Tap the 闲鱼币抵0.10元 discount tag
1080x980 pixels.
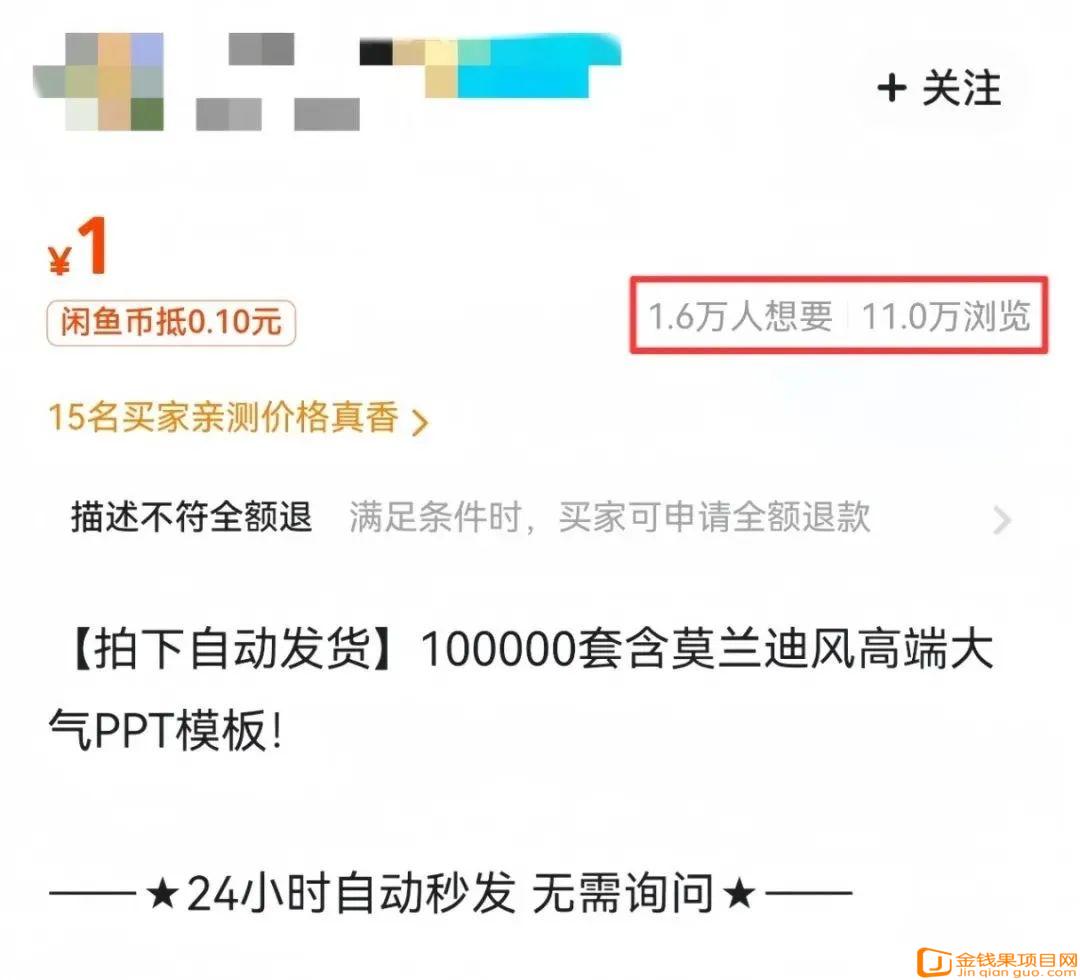point(171,322)
